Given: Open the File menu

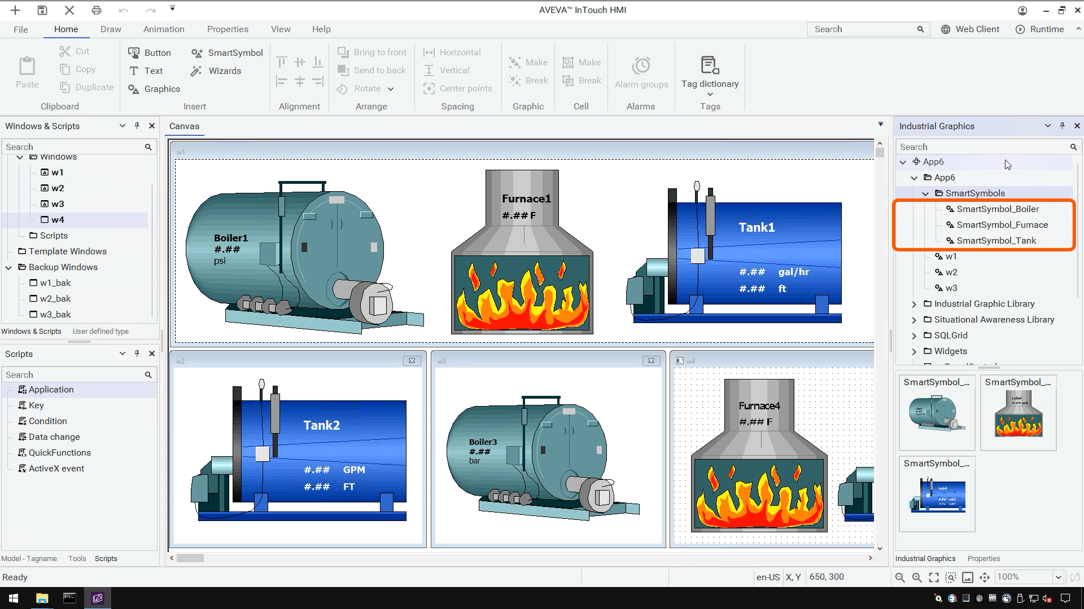Looking at the screenshot, I should tap(21, 29).
